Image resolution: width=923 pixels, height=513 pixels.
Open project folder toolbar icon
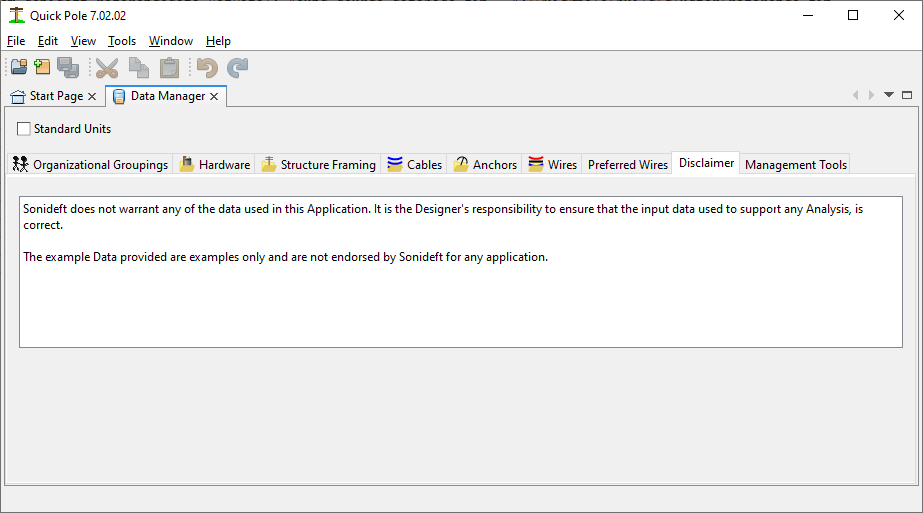(x=19, y=67)
